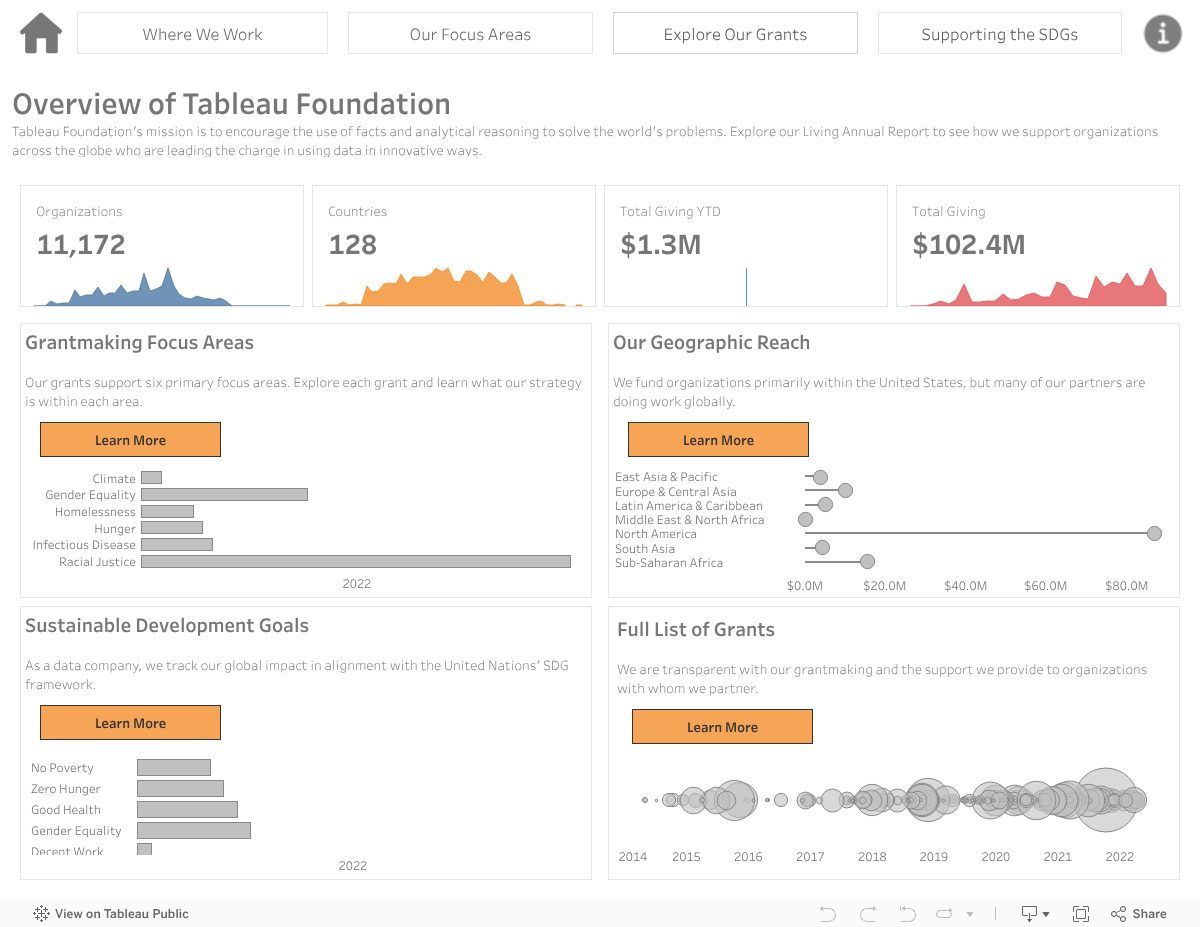Viewport: 1200px width, 927px height.
Task: Open the Our Focus Areas tab
Action: (470, 33)
